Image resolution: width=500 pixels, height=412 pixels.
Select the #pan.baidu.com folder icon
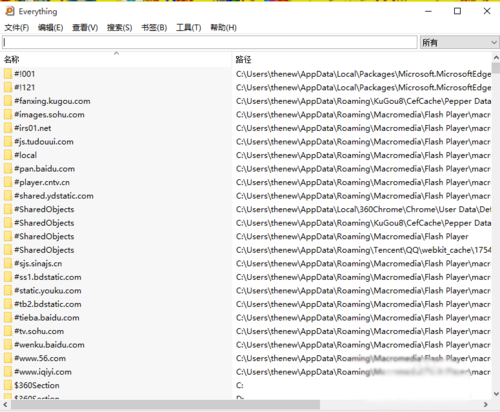[8, 169]
